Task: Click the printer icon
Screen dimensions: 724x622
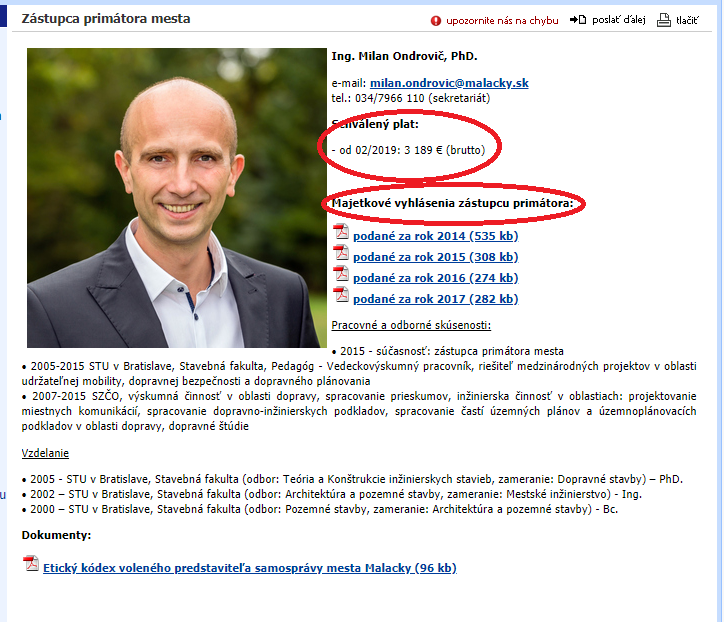Action: [664, 20]
